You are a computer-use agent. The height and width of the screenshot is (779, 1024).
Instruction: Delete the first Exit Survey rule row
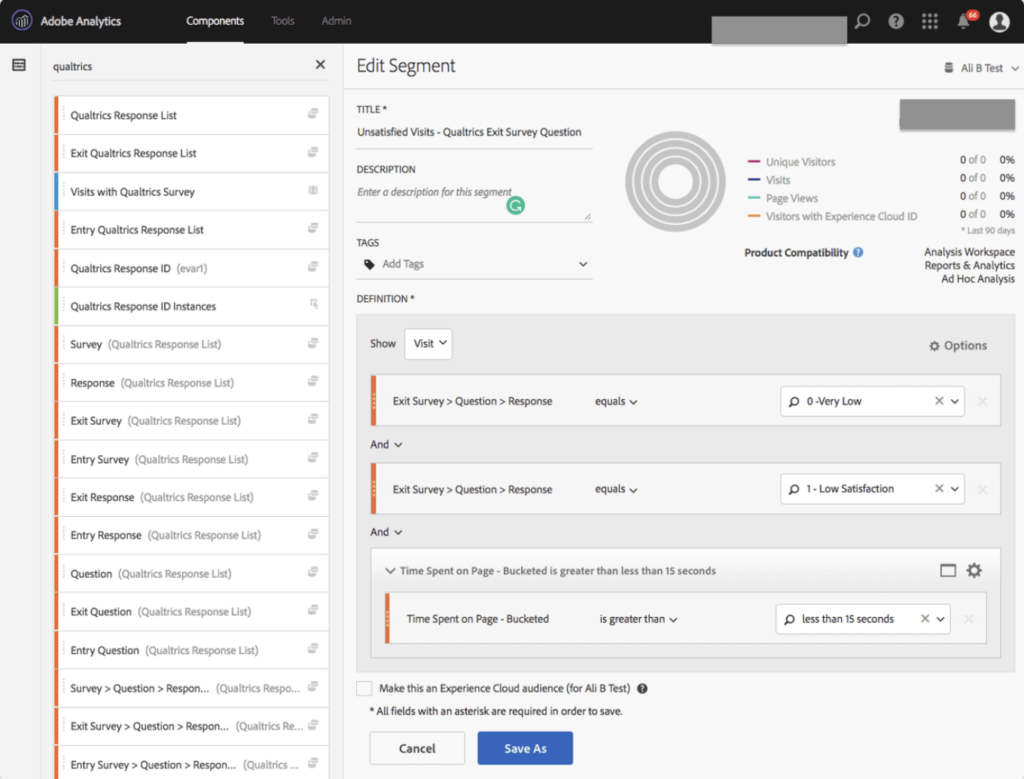coord(982,402)
